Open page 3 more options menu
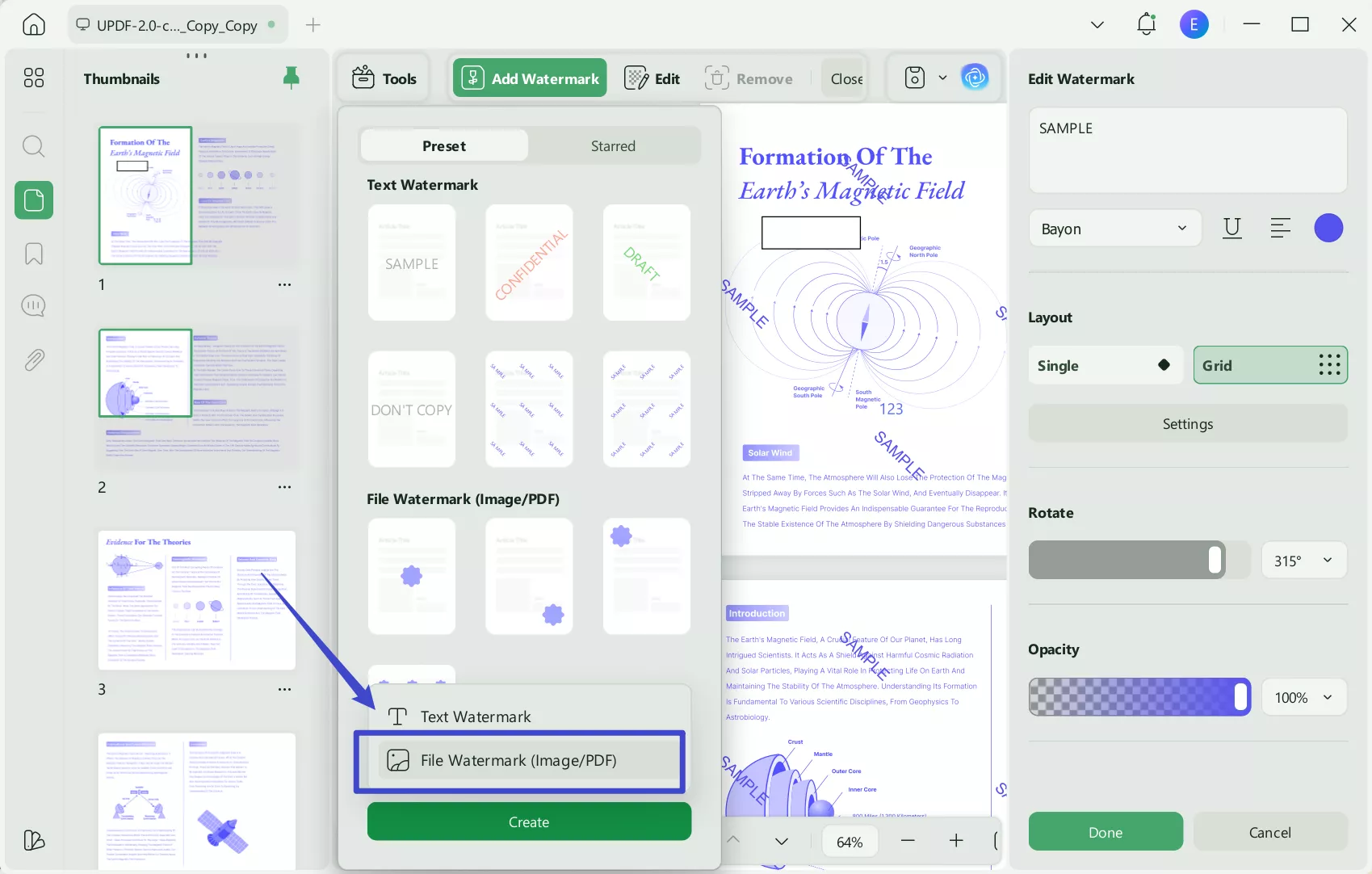This screenshot has height=874, width=1372. [284, 689]
